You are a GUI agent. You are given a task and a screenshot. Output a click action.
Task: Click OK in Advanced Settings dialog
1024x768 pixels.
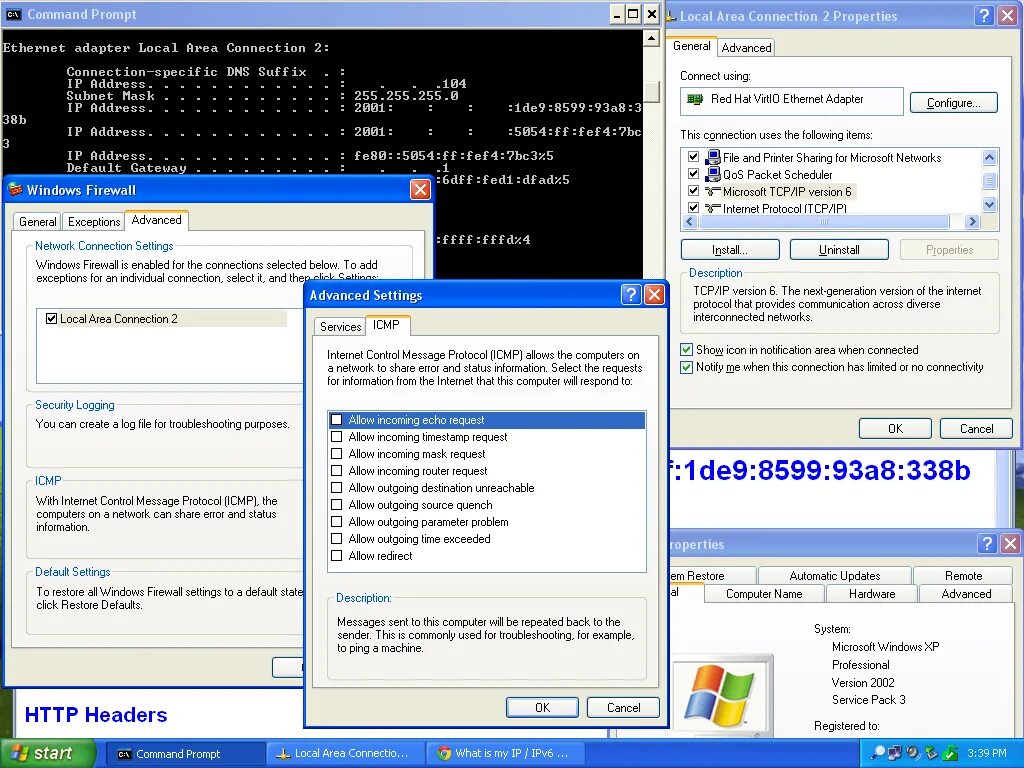tap(542, 707)
